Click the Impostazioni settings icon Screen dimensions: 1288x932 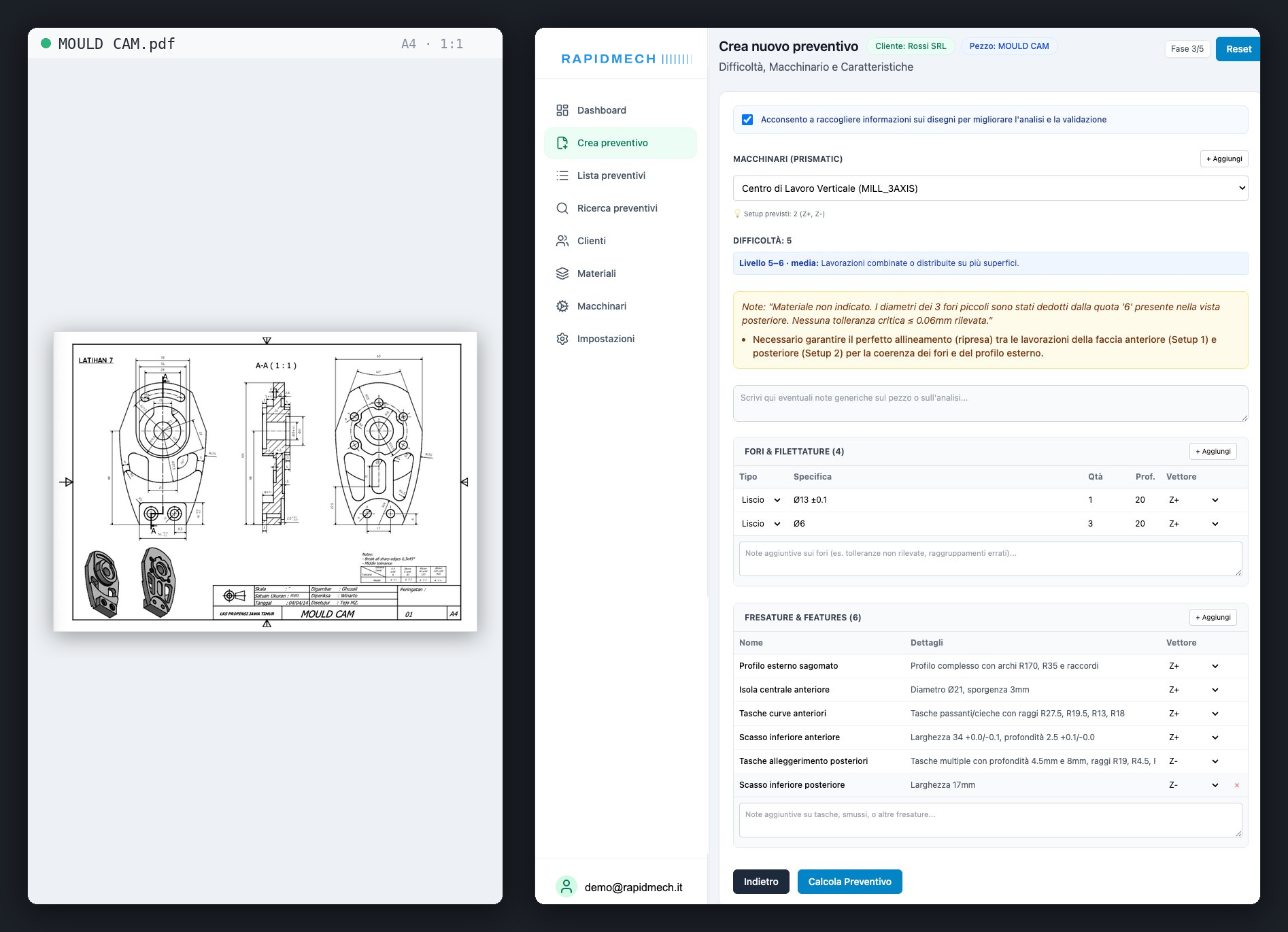point(562,339)
